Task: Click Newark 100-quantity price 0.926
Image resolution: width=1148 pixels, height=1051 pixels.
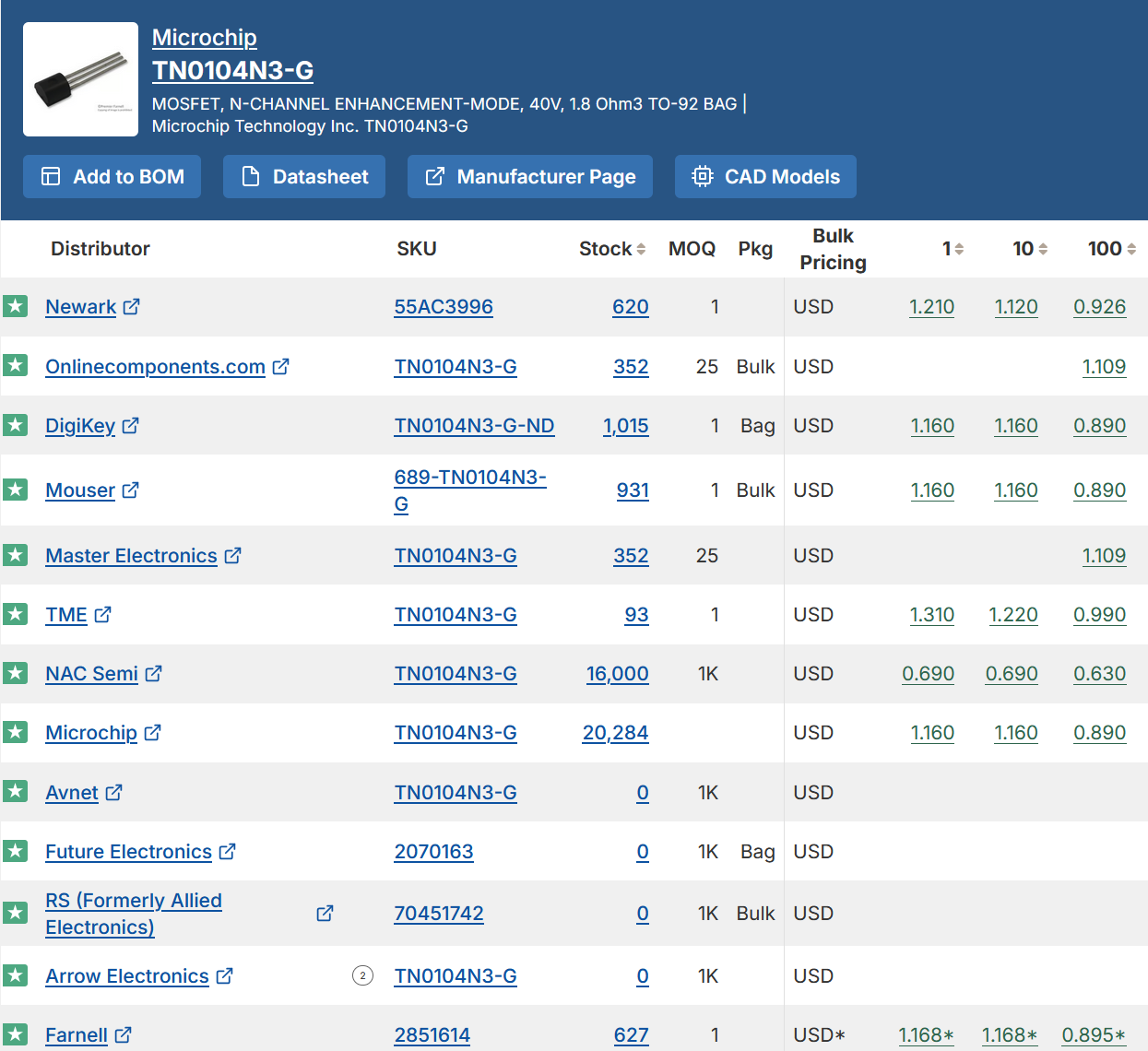Action: coord(1100,307)
